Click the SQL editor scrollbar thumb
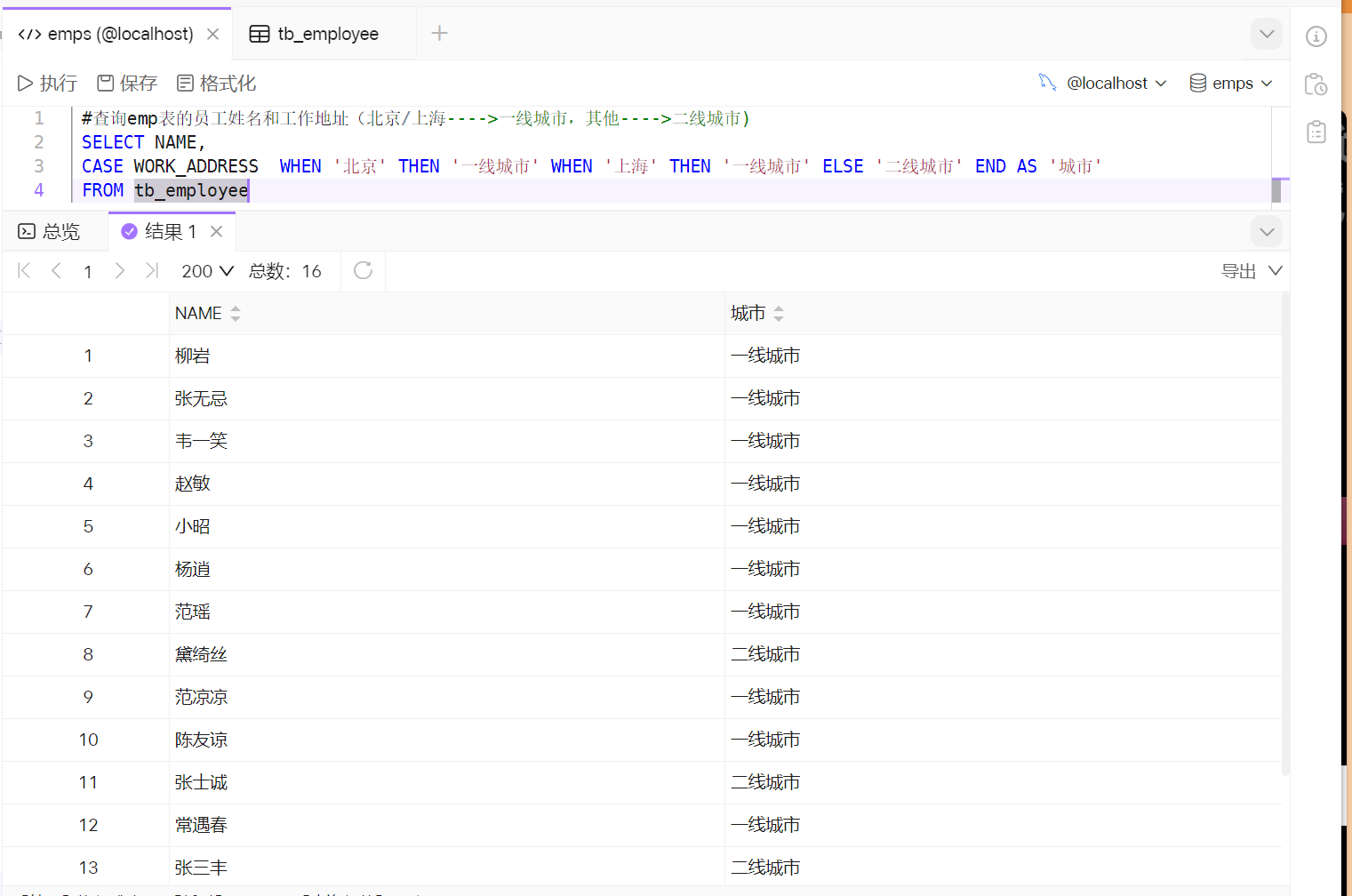This screenshot has height=896, width=1352. (x=1276, y=190)
